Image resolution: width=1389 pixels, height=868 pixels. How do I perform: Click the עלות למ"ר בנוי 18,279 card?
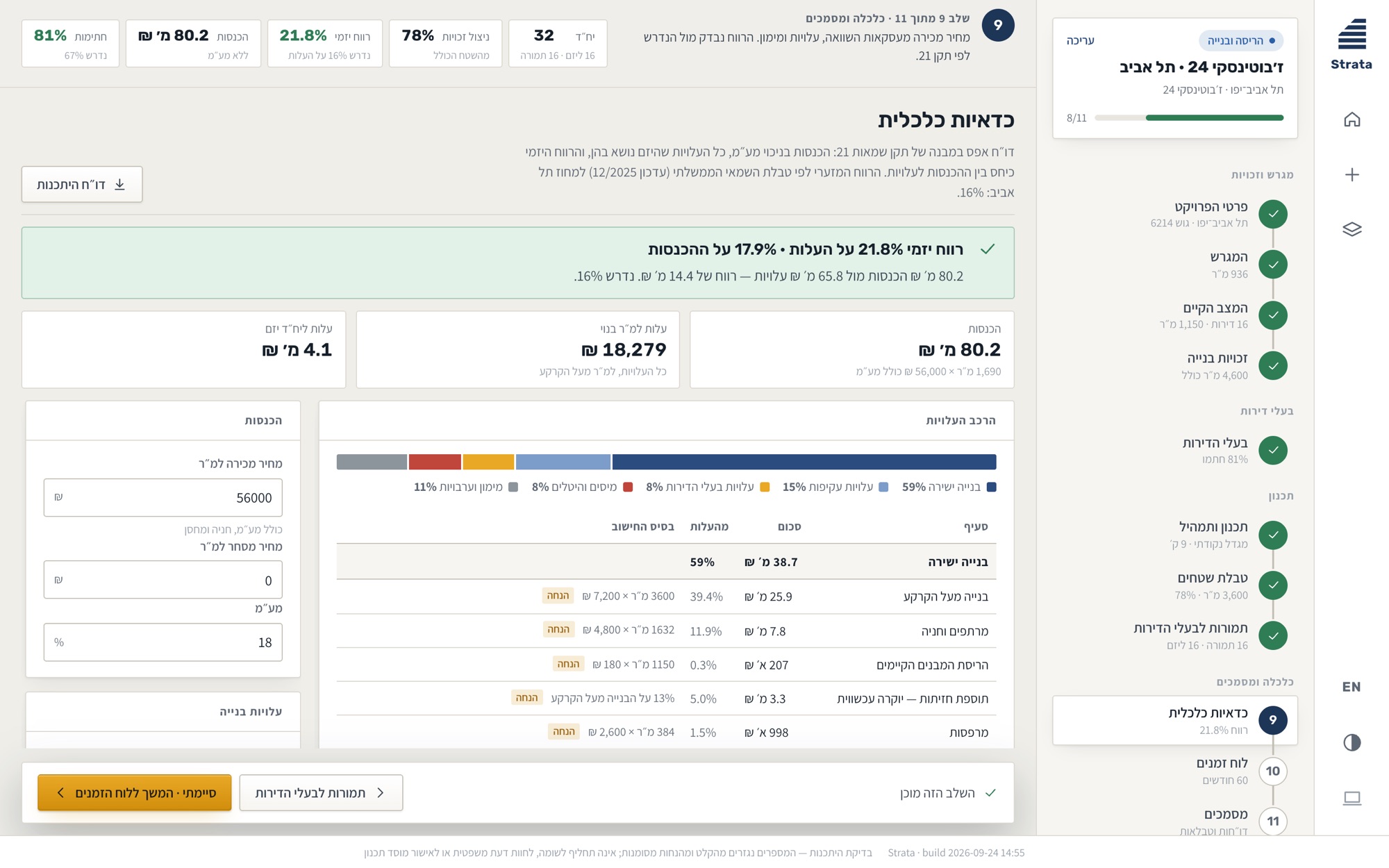coord(518,349)
